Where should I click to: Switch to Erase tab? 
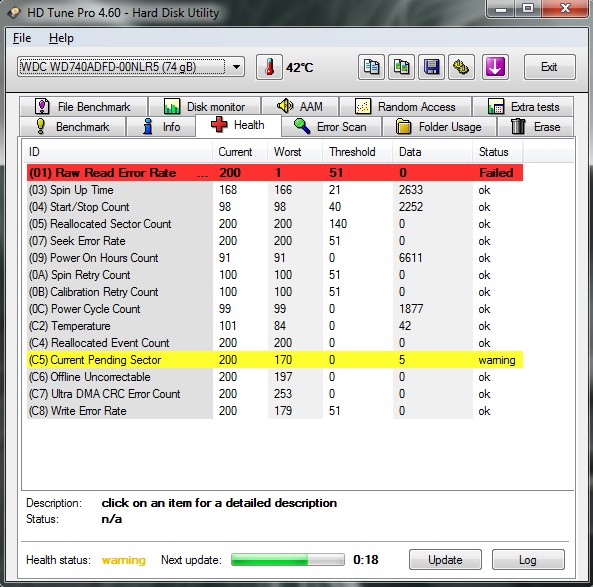coord(536,127)
